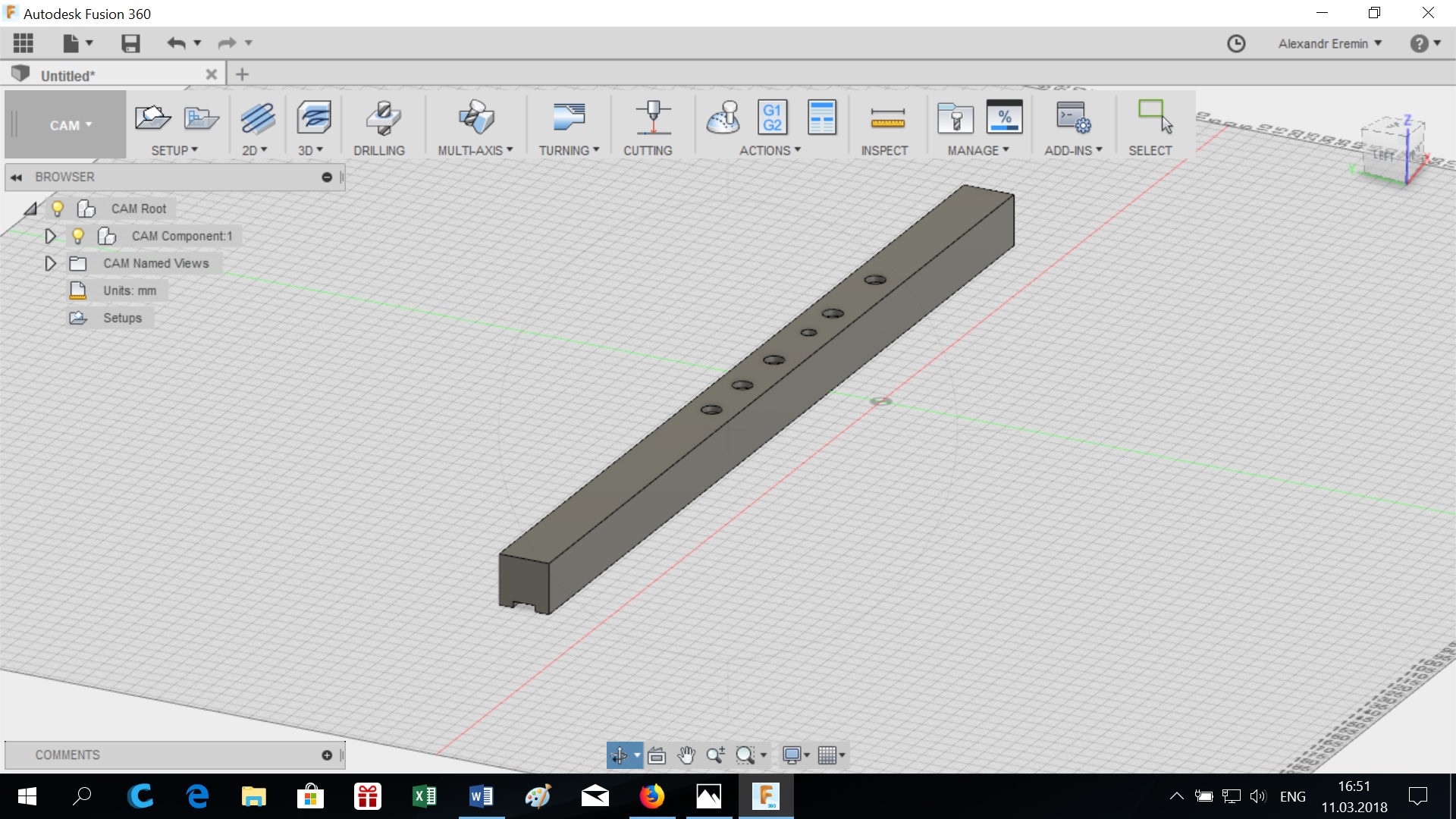
Task: Expand the CAM Component:1 tree node
Action: 50,236
